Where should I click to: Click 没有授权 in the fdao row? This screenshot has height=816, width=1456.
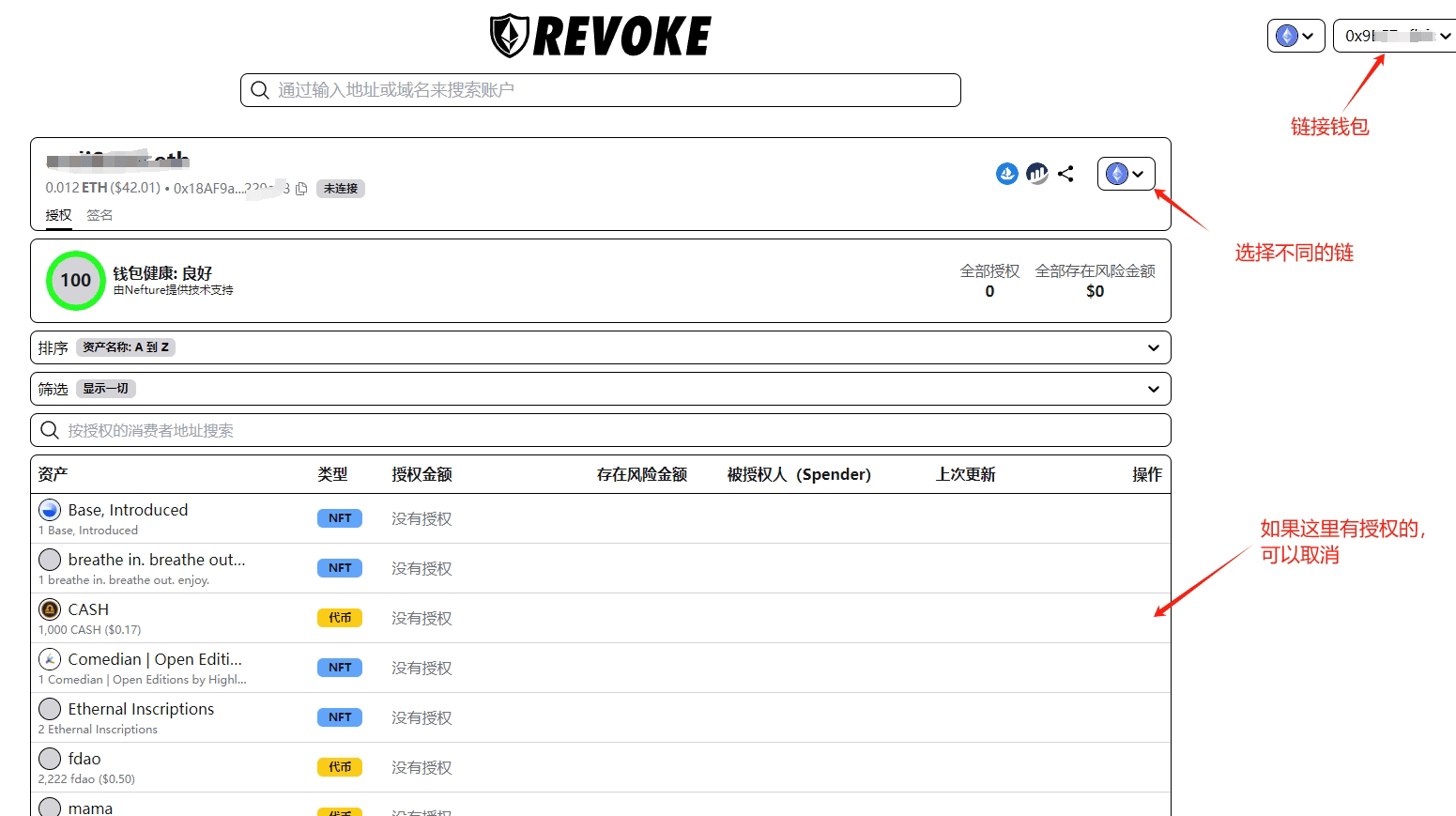pyautogui.click(x=421, y=767)
